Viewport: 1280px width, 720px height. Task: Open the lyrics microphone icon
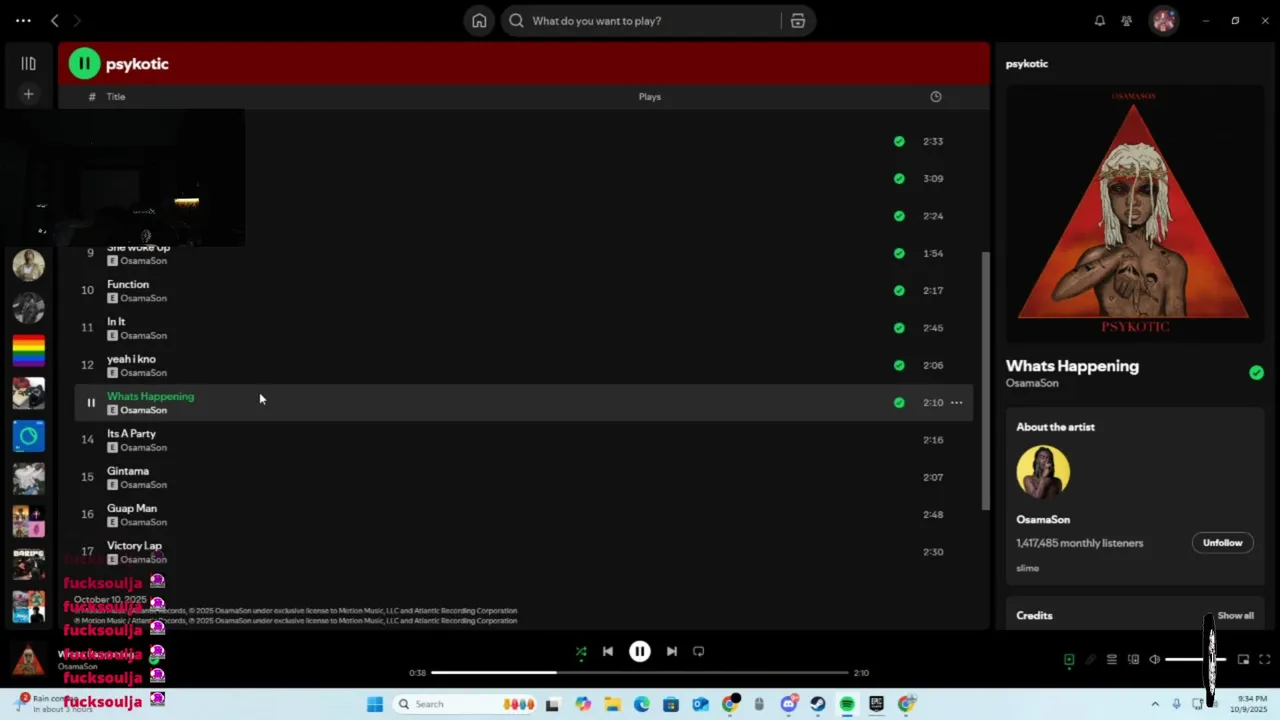tap(1091, 660)
